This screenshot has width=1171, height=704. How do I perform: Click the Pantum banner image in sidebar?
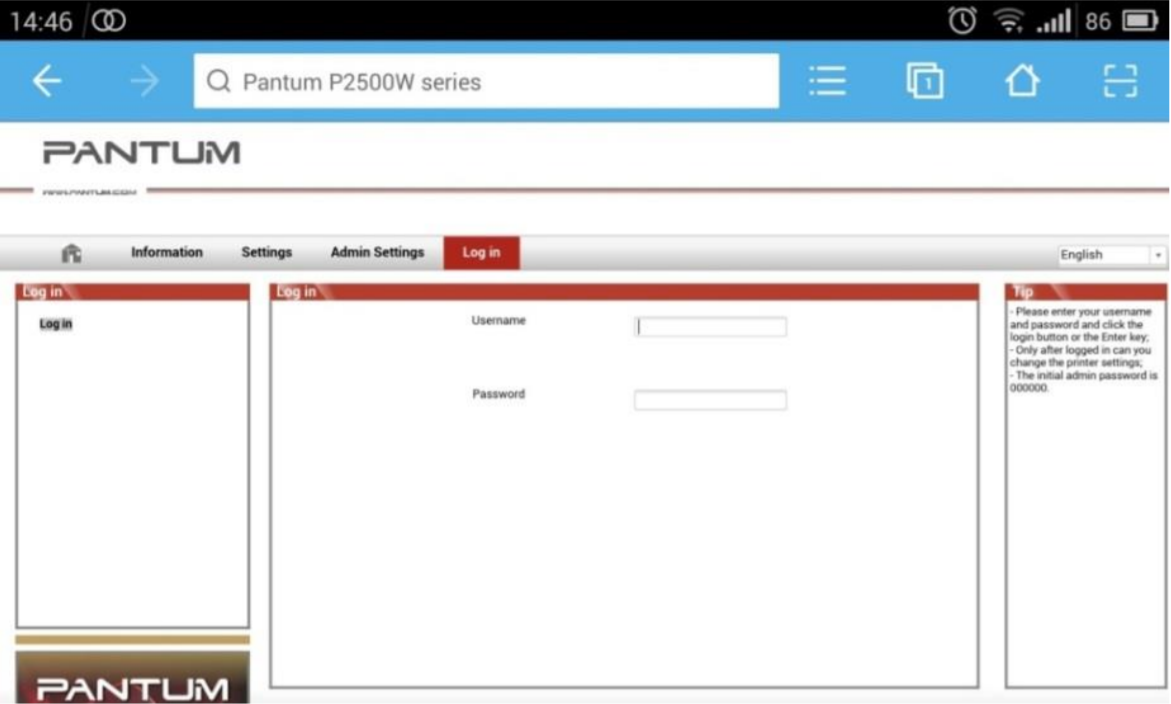[x=132, y=678]
